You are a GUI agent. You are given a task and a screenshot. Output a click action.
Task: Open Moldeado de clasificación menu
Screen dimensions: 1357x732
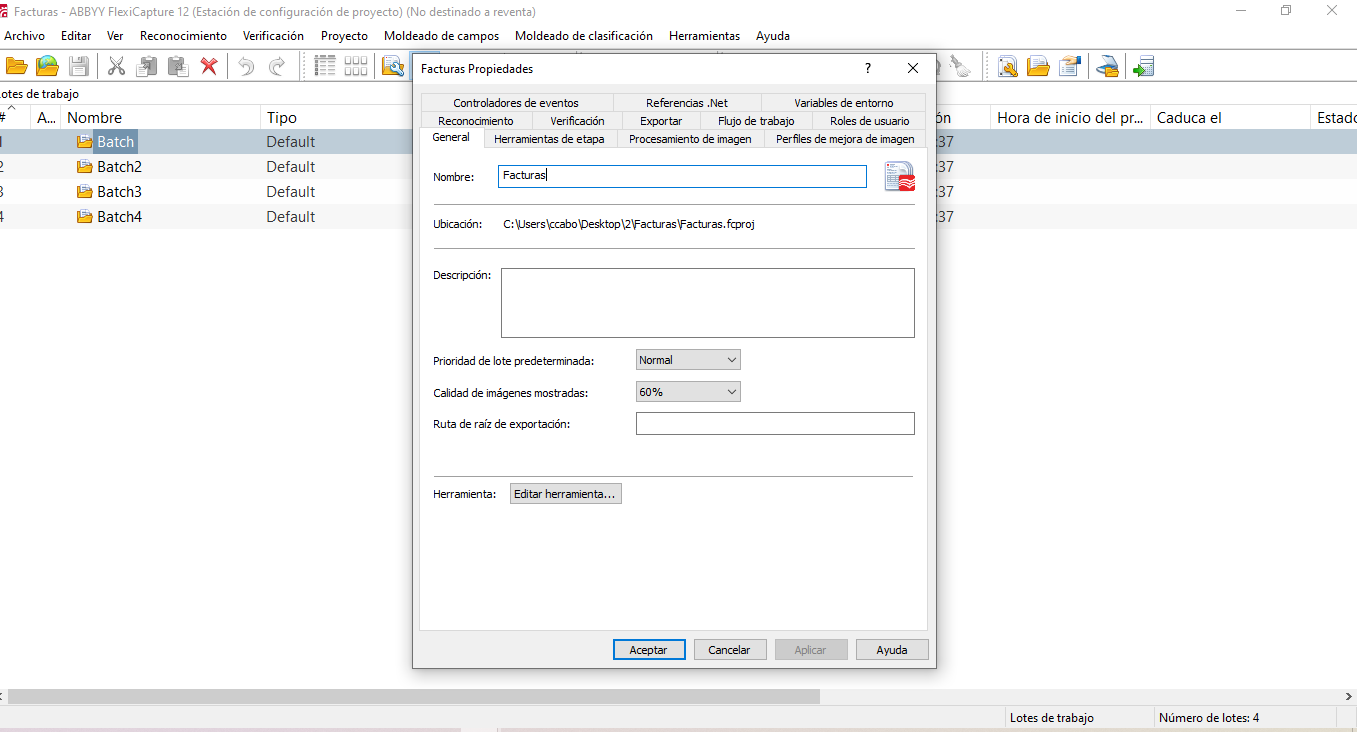click(x=584, y=36)
